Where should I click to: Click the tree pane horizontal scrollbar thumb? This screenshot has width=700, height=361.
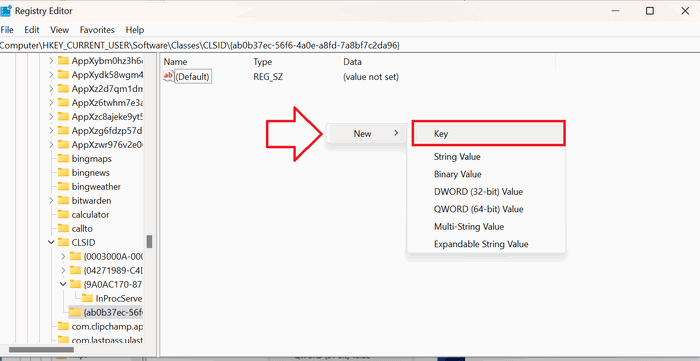(41, 349)
